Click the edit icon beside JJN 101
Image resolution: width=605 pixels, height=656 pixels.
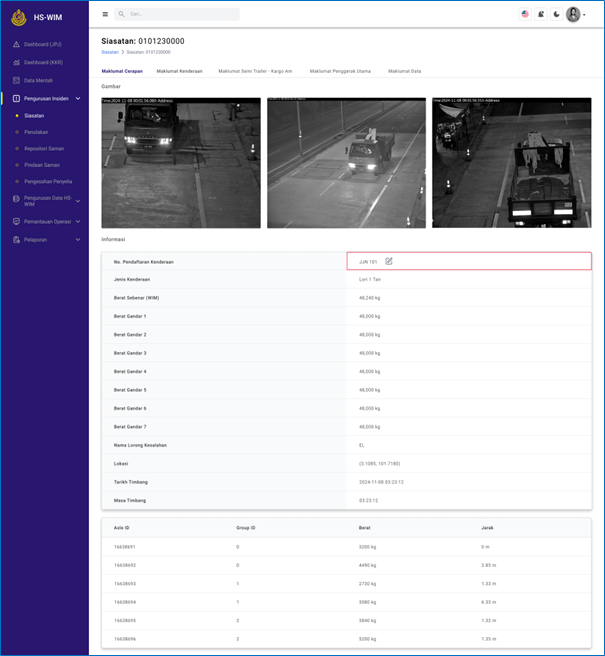389,261
